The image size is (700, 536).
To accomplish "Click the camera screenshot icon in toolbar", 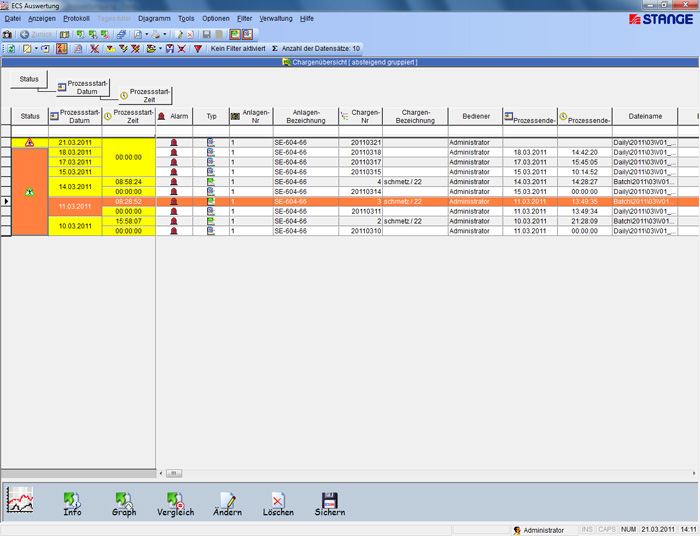I will coord(8,34).
